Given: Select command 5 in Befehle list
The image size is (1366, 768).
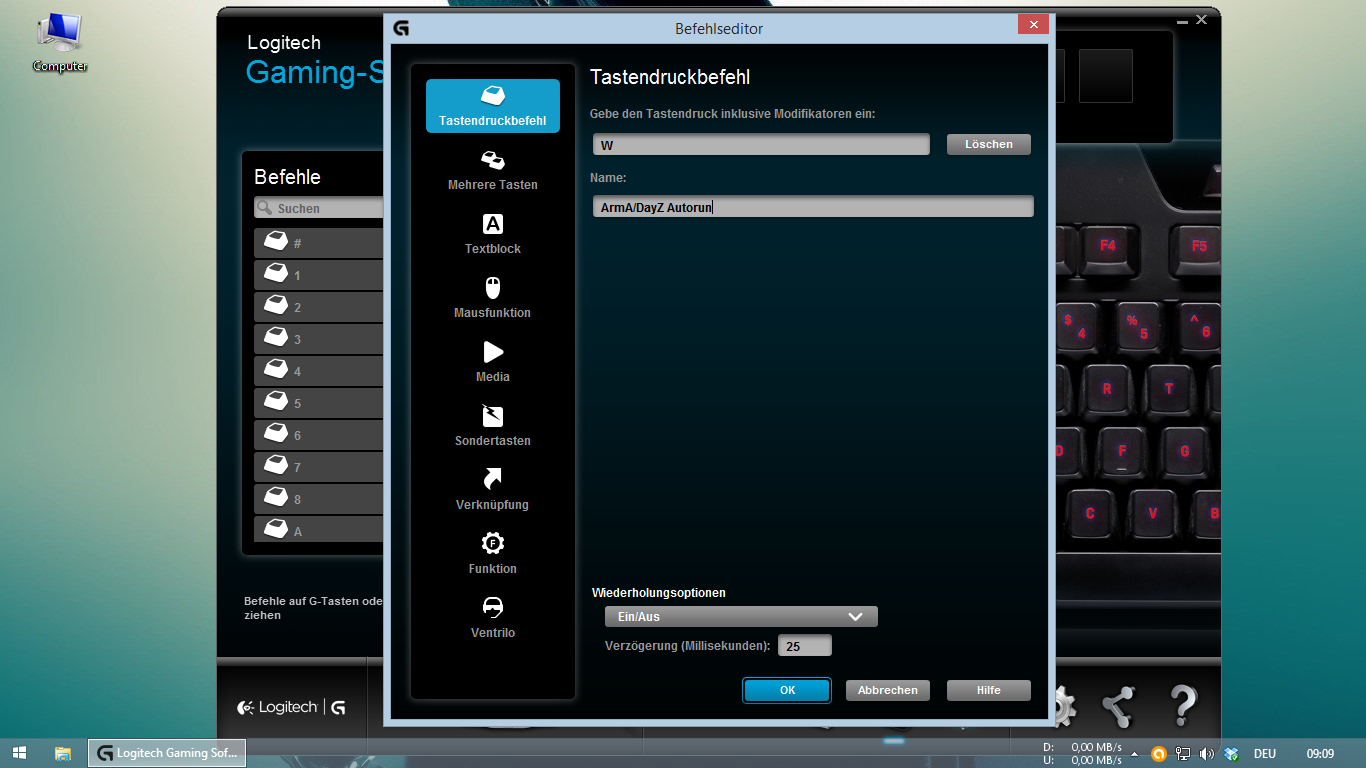Looking at the screenshot, I should point(319,403).
